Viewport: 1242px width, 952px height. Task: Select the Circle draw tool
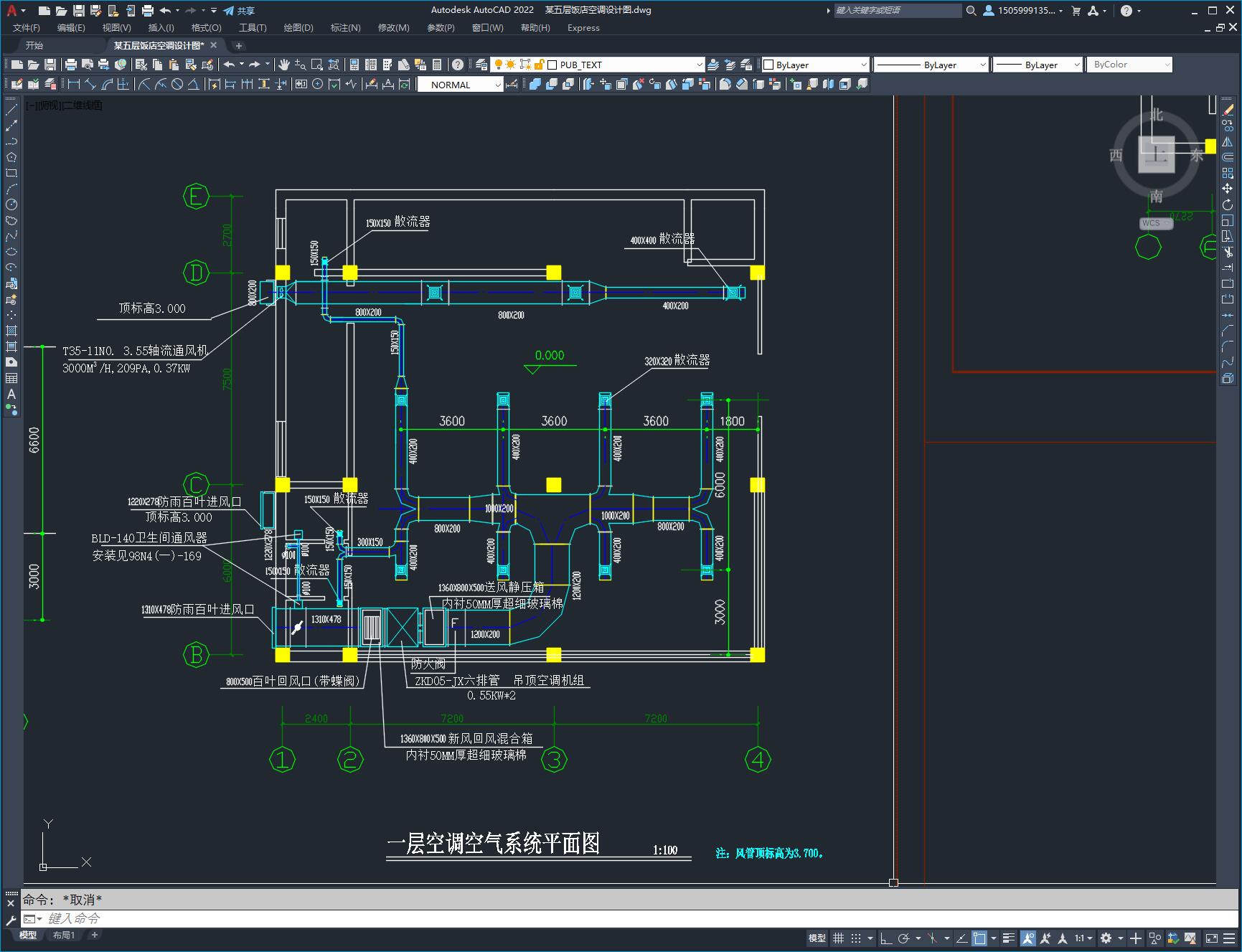11,204
